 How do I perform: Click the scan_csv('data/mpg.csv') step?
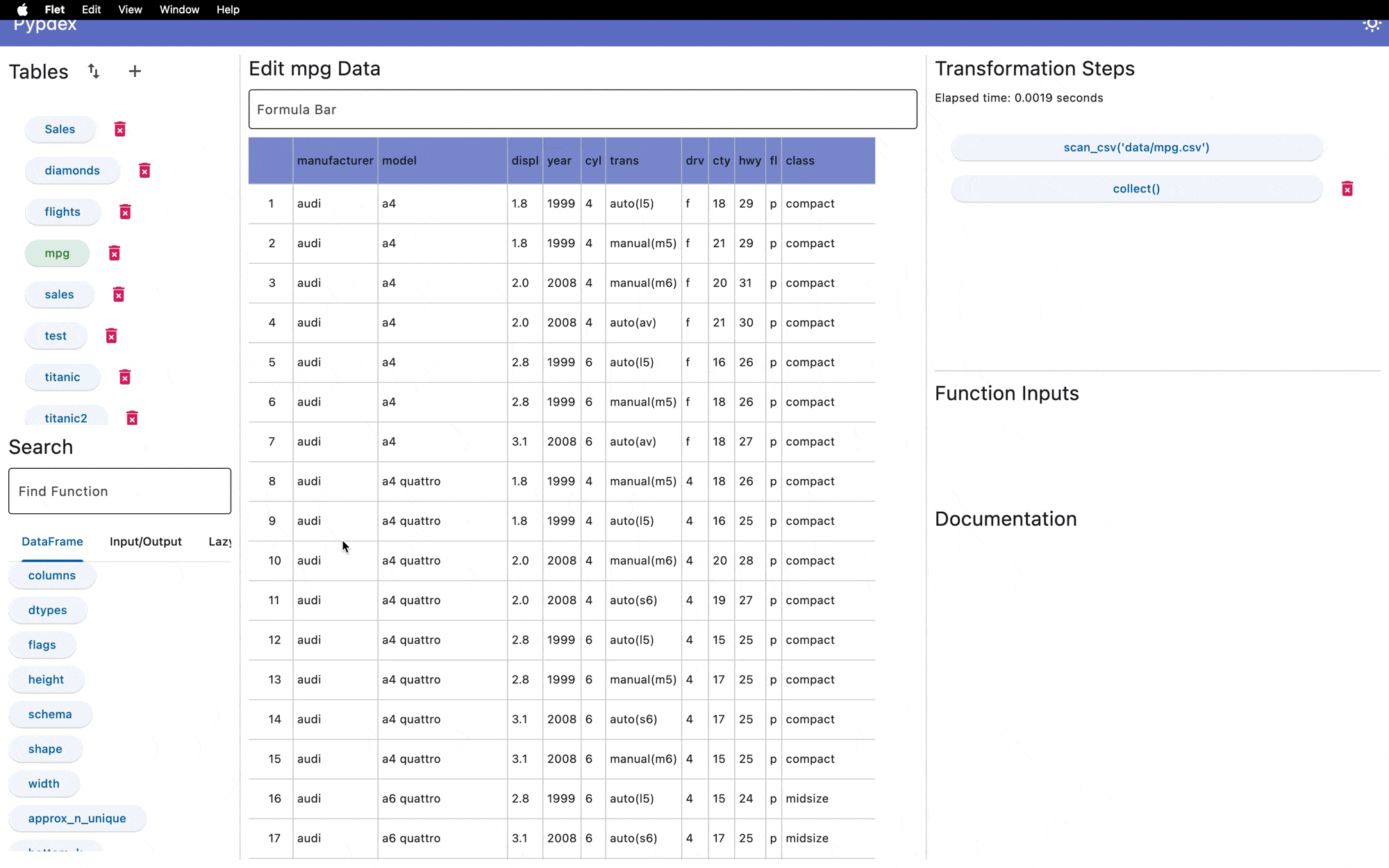click(1136, 147)
